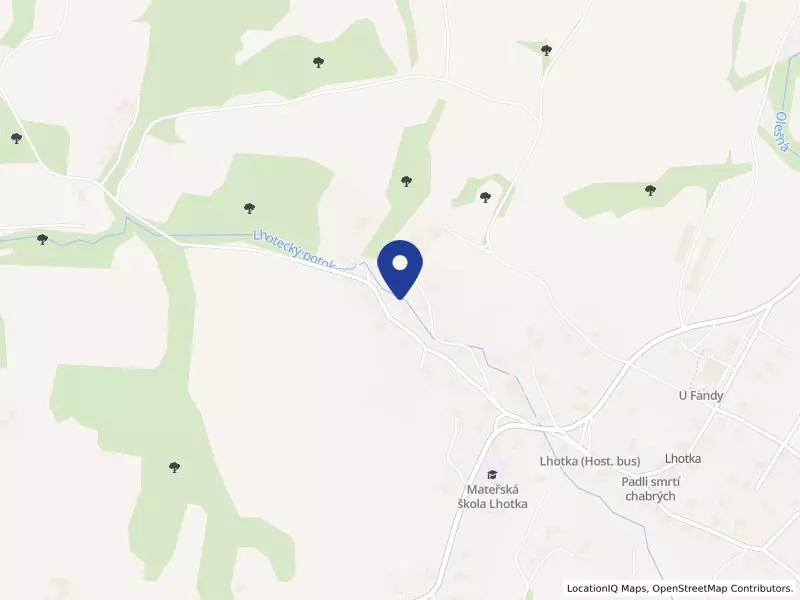
Task: Click the tree icon at top center forest
Action: point(318,62)
